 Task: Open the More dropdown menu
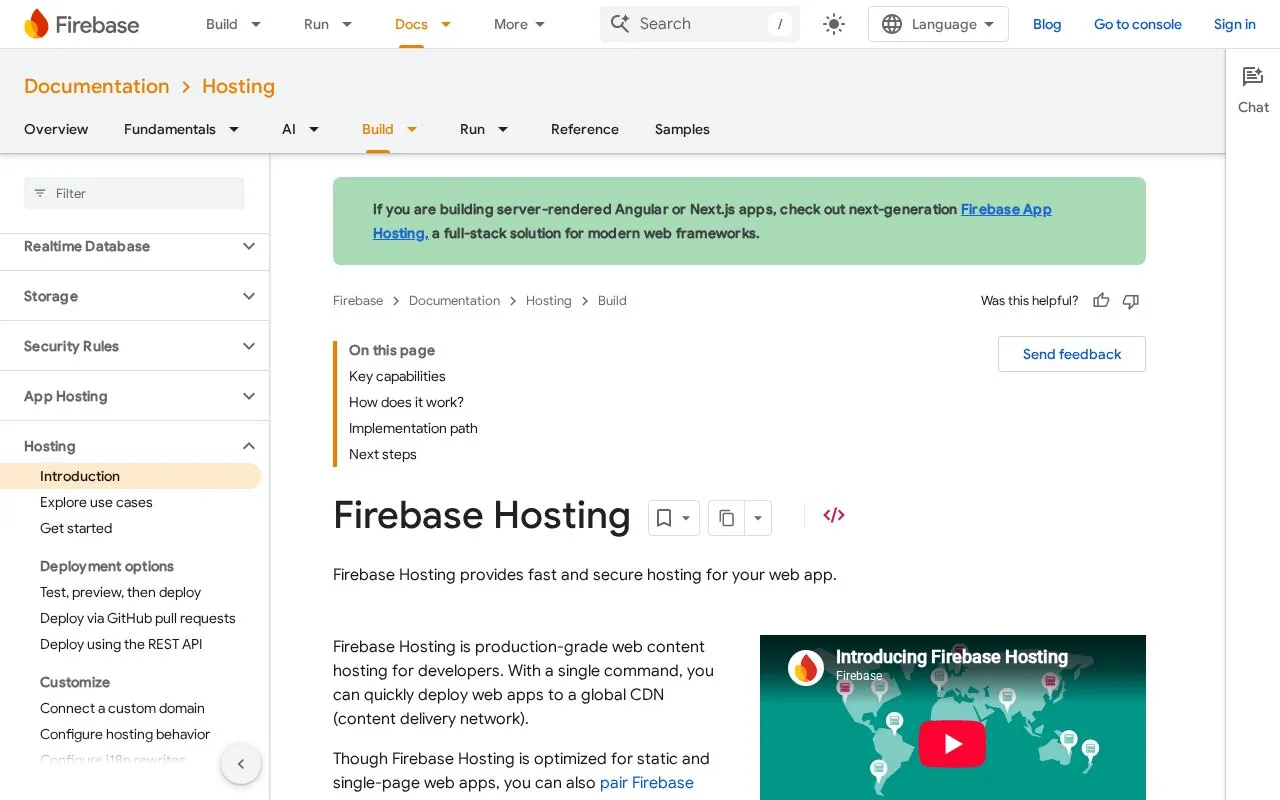pyautogui.click(x=520, y=24)
